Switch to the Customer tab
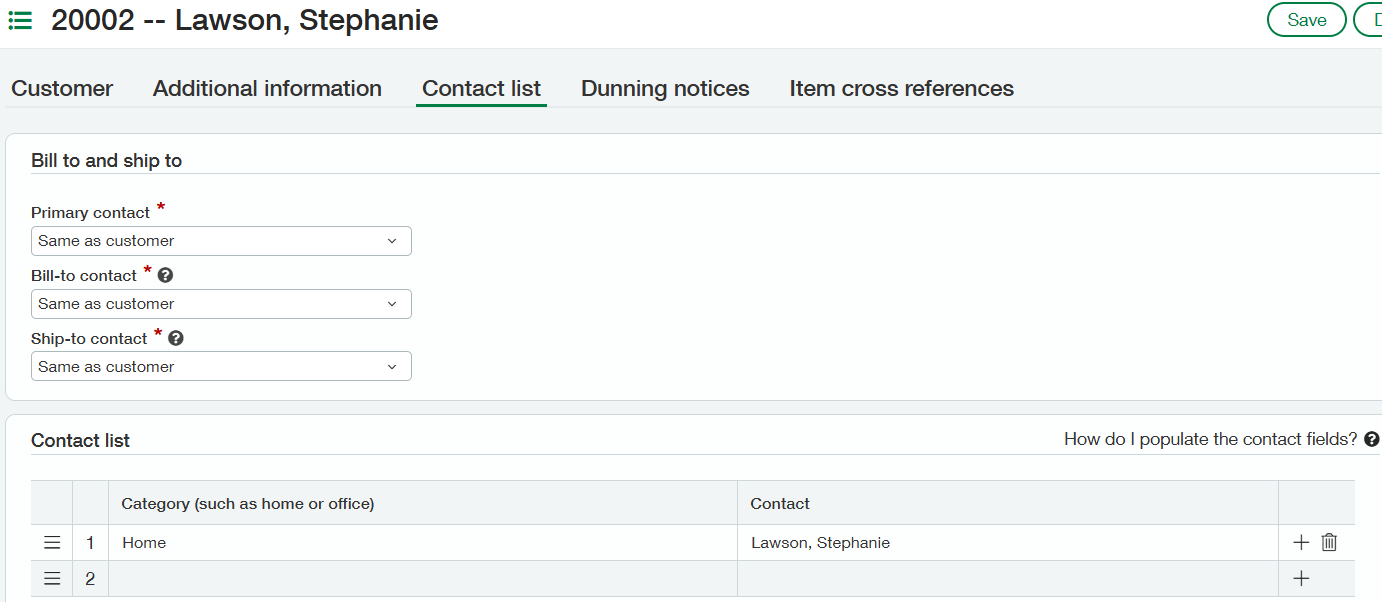This screenshot has width=1382, height=602. coord(62,88)
